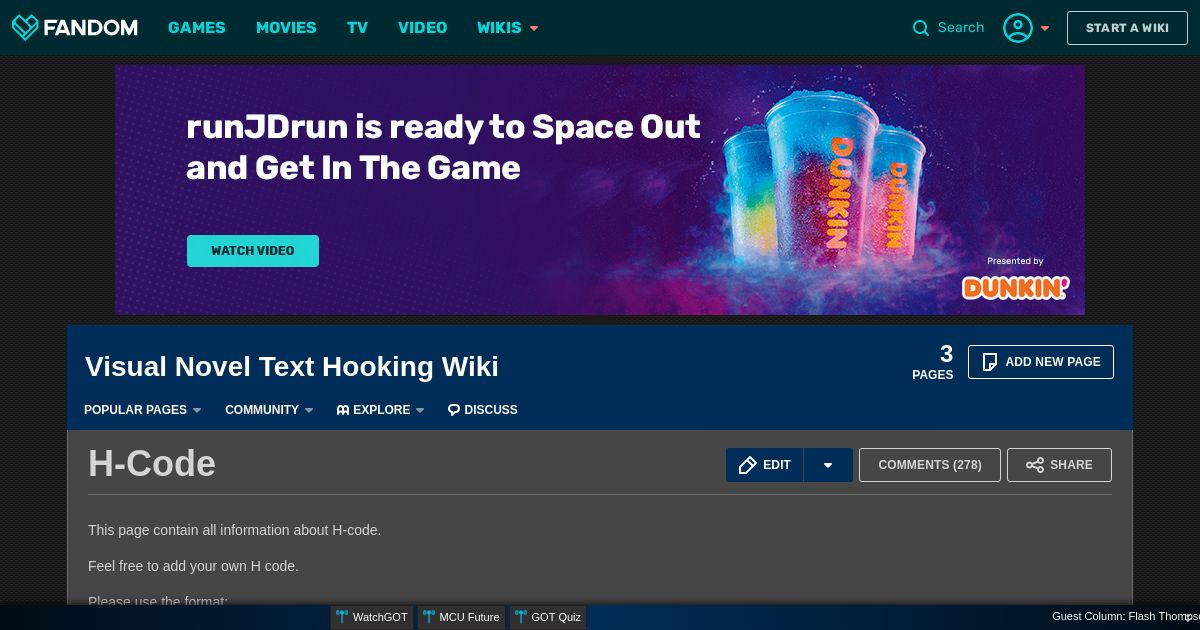Click the GOT Quiz bar icon
This screenshot has width=1200, height=630.
521,617
